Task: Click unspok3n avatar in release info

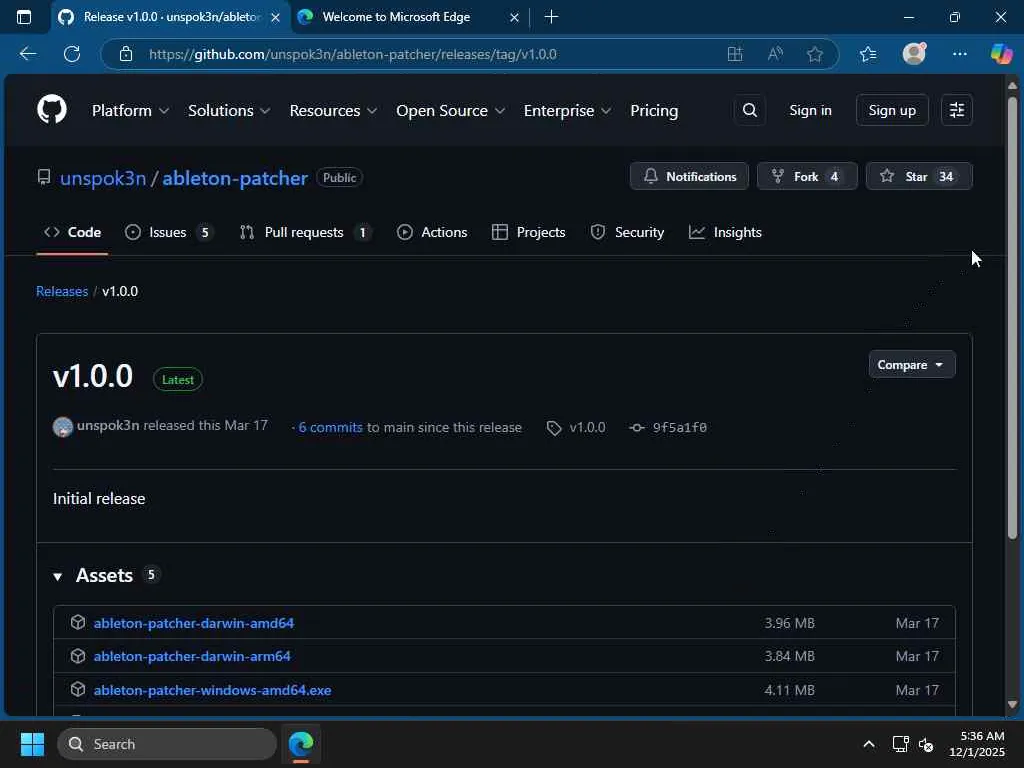Action: pyautogui.click(x=63, y=427)
